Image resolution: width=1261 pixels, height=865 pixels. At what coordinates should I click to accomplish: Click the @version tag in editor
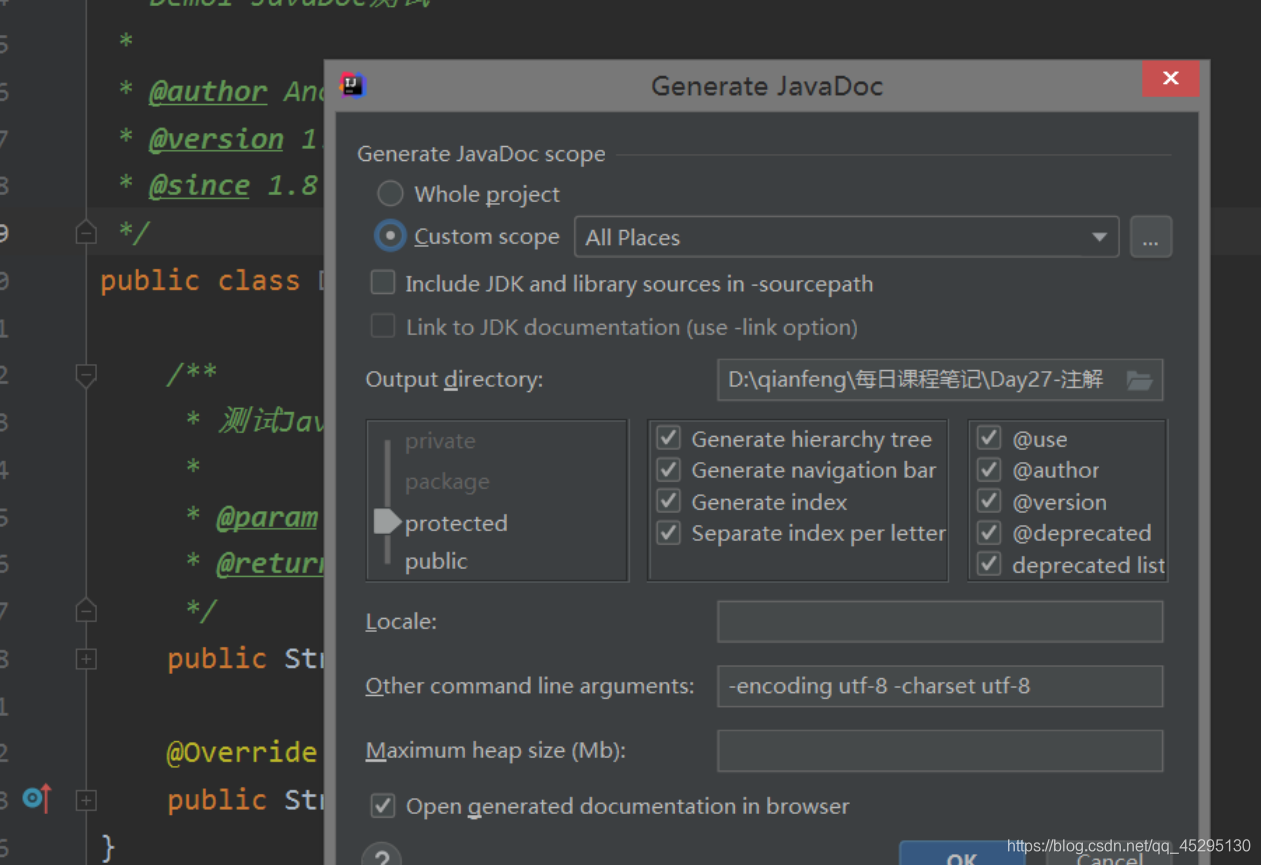(216, 139)
